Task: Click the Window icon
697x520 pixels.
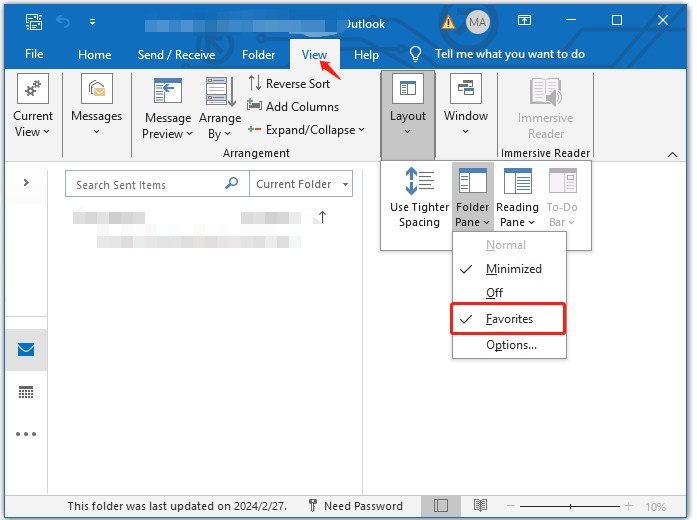Action: pos(466,88)
